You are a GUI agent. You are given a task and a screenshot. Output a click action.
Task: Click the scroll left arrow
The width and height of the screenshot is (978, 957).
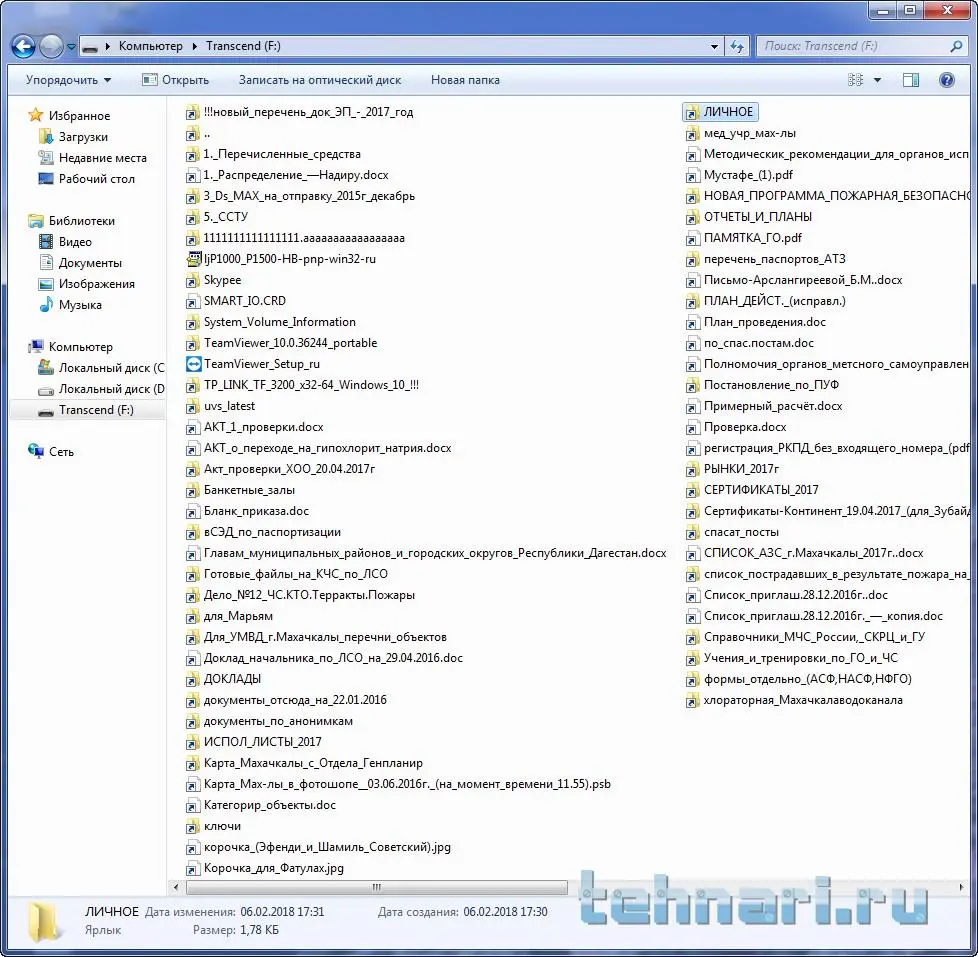click(176, 887)
